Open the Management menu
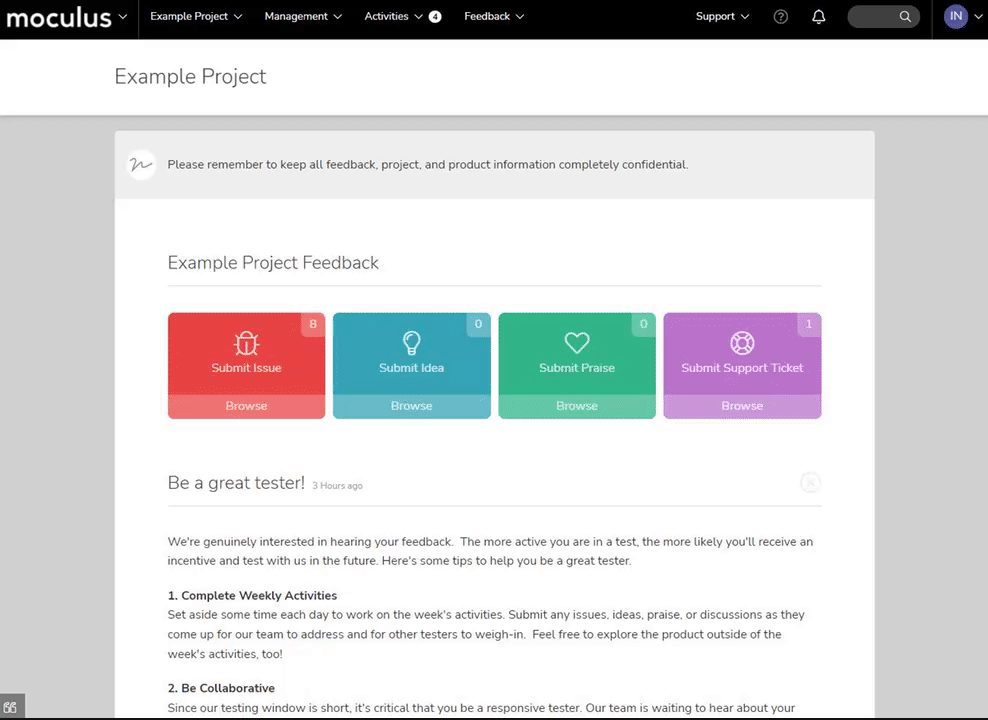The image size is (988, 720). tap(303, 16)
